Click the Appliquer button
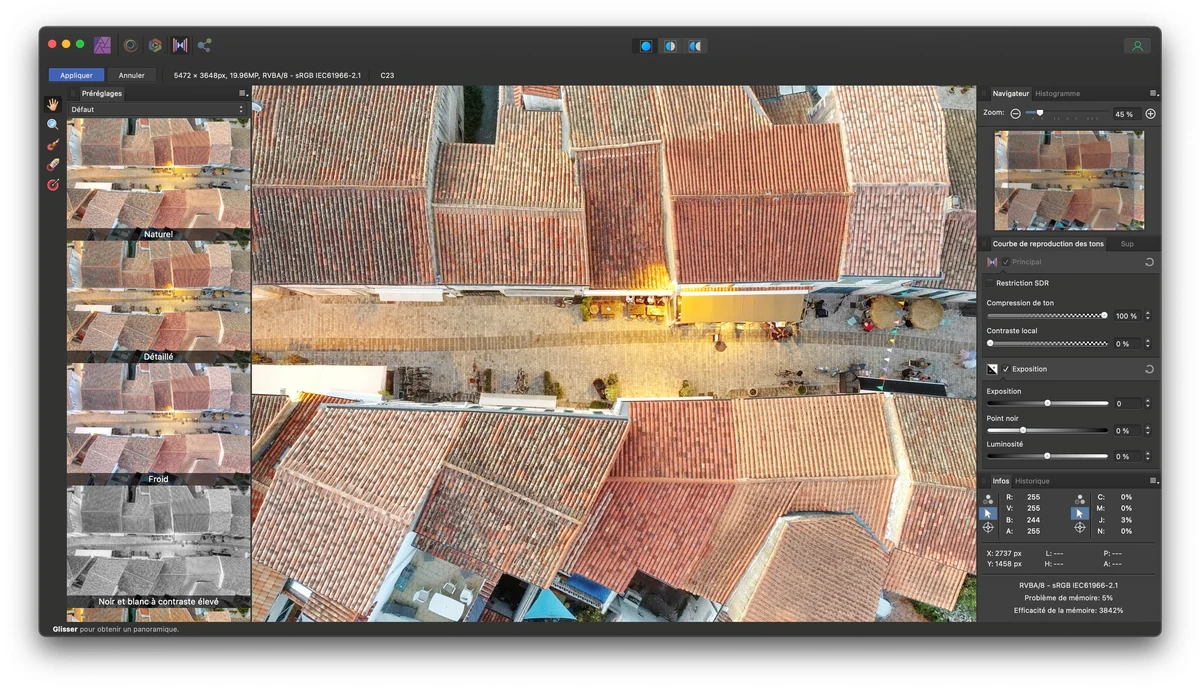Screen dimensions: 1200x688 coord(76,75)
